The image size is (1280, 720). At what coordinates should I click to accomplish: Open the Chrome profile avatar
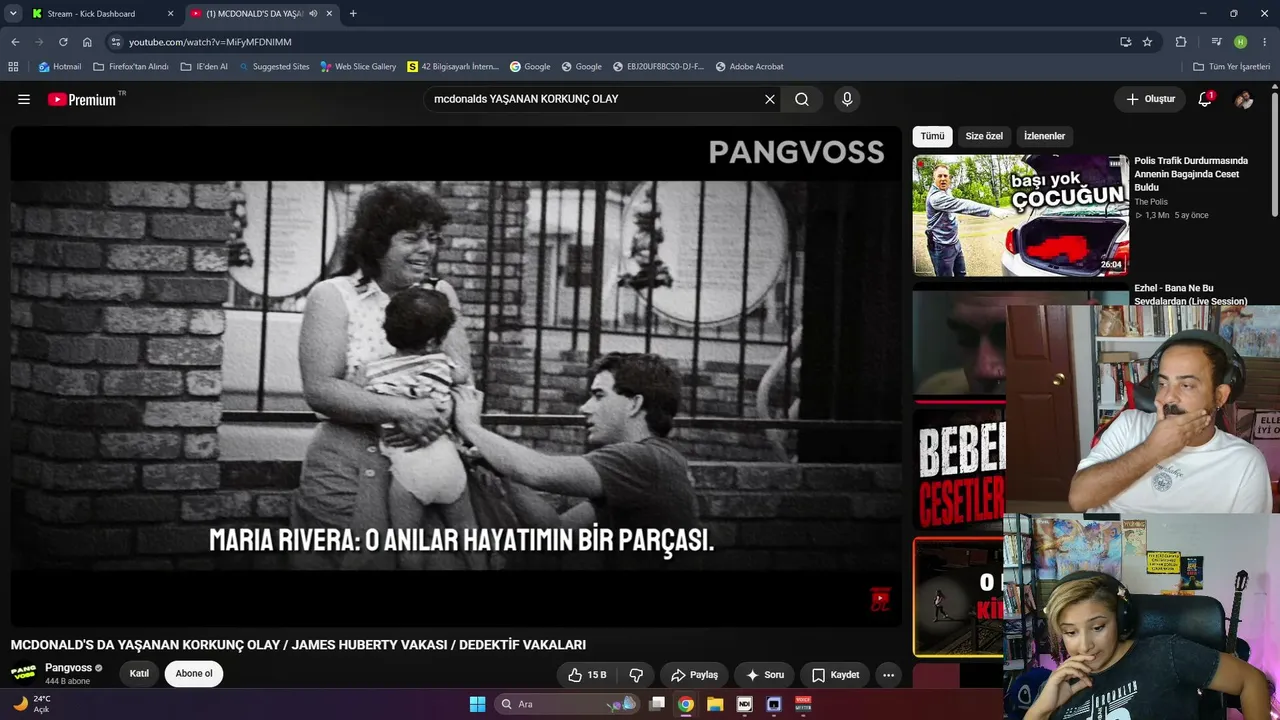[x=1240, y=42]
